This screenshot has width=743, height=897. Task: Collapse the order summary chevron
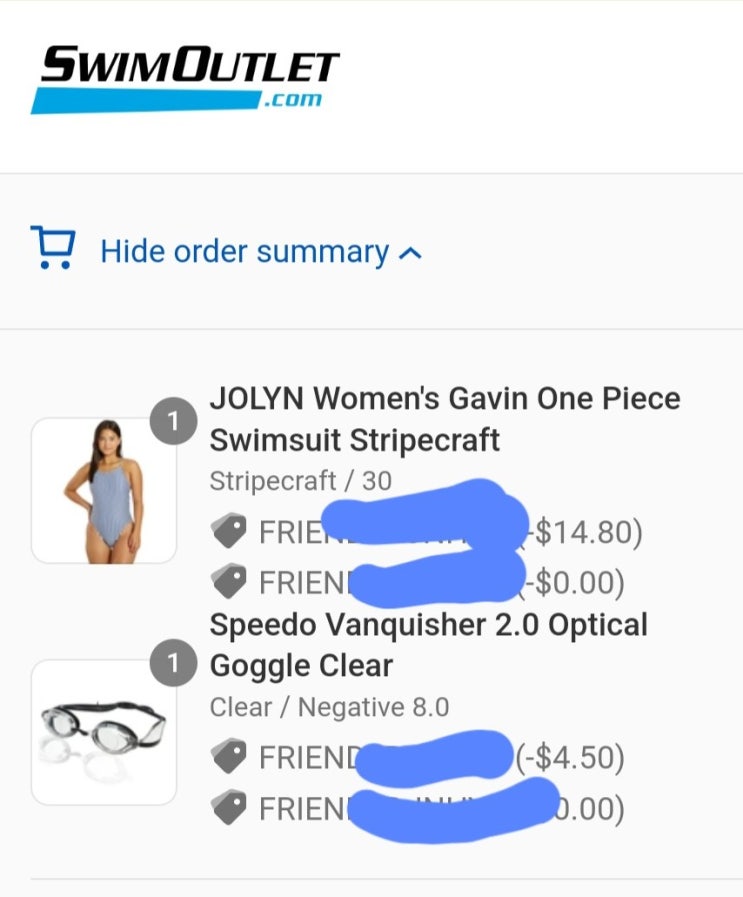[410, 253]
